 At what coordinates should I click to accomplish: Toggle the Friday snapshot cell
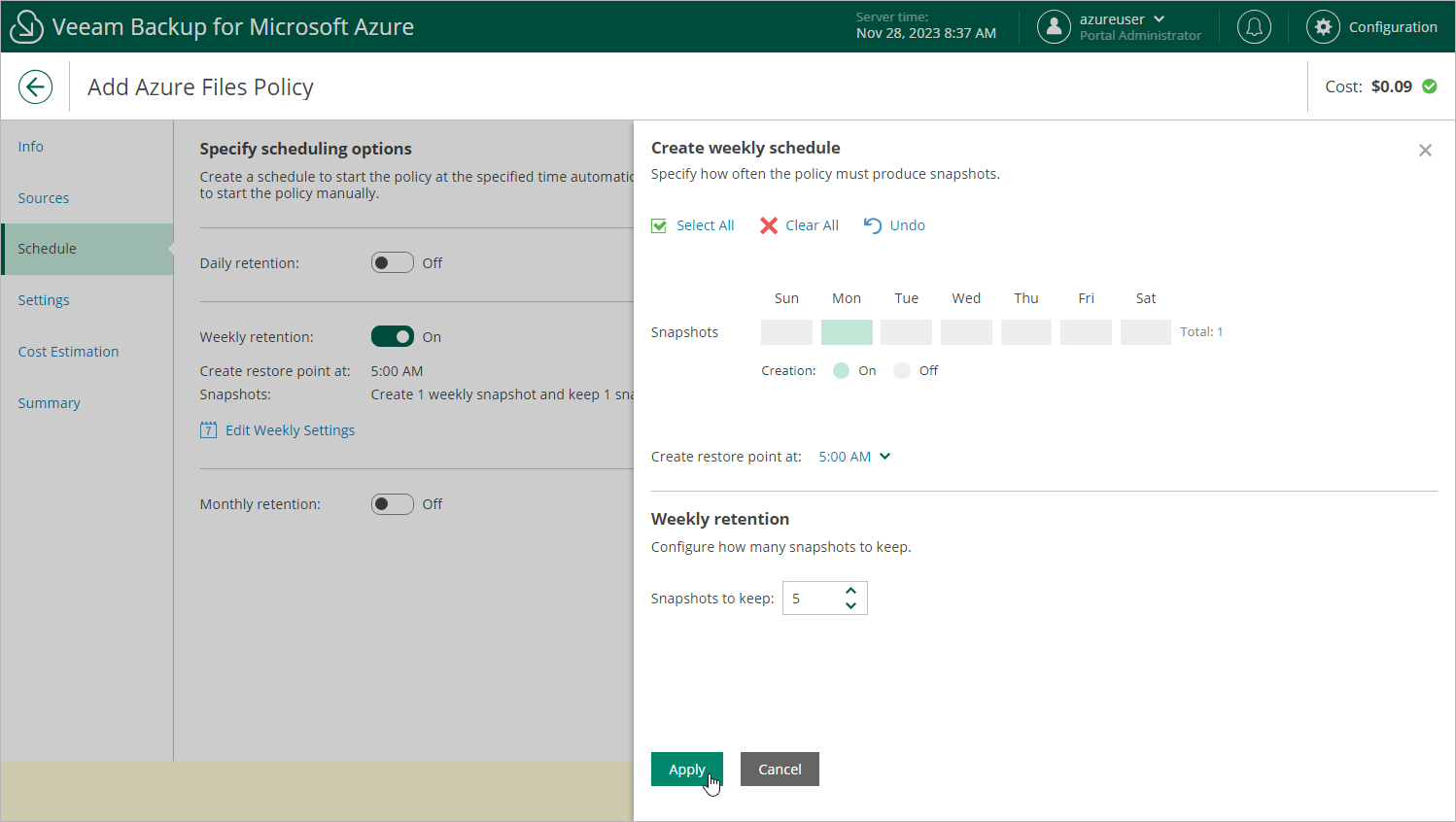[x=1086, y=332]
